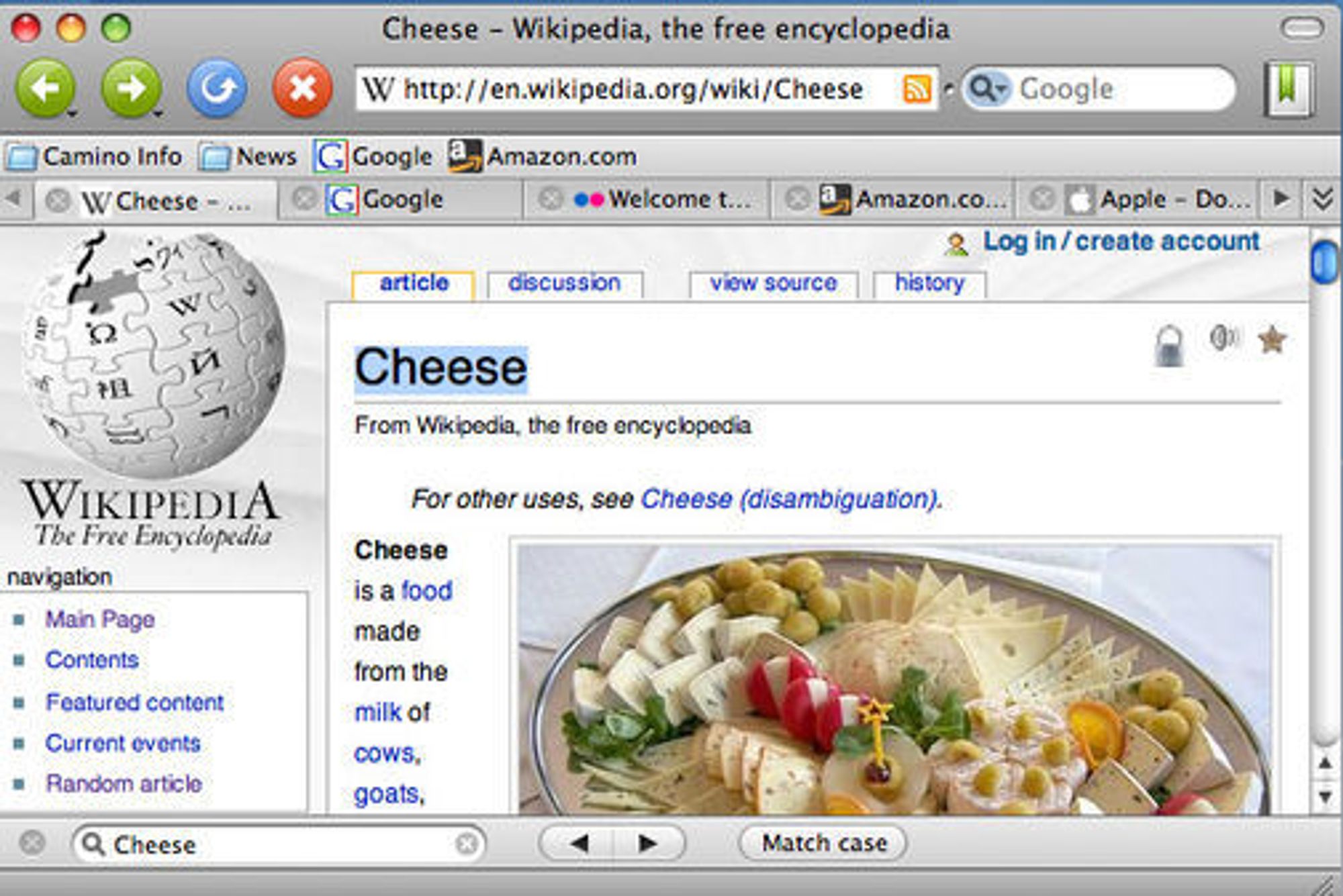Go to Main Page in navigation
Image resolution: width=1343 pixels, height=896 pixels.
99,619
